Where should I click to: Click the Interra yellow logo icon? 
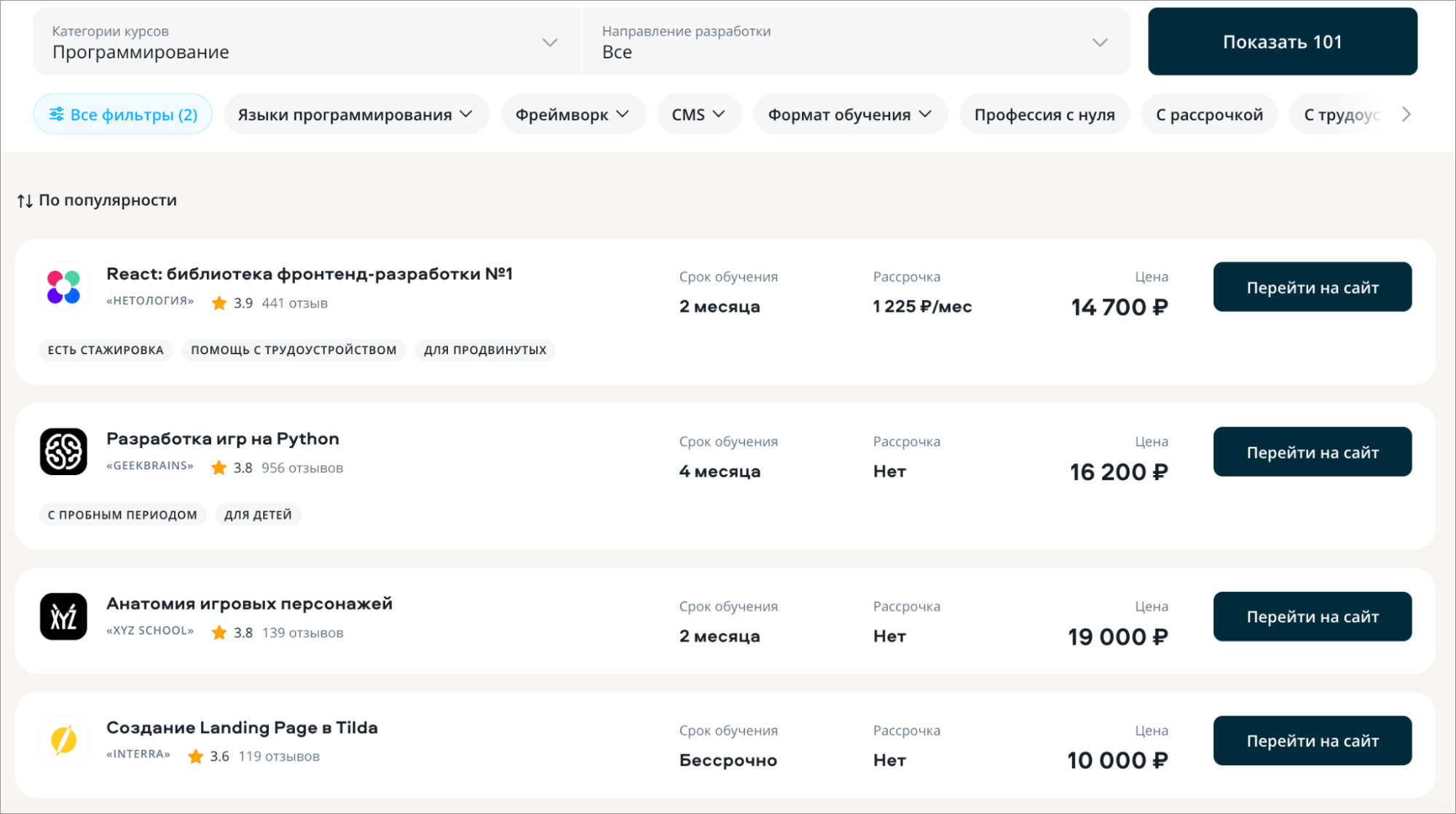[x=63, y=740]
